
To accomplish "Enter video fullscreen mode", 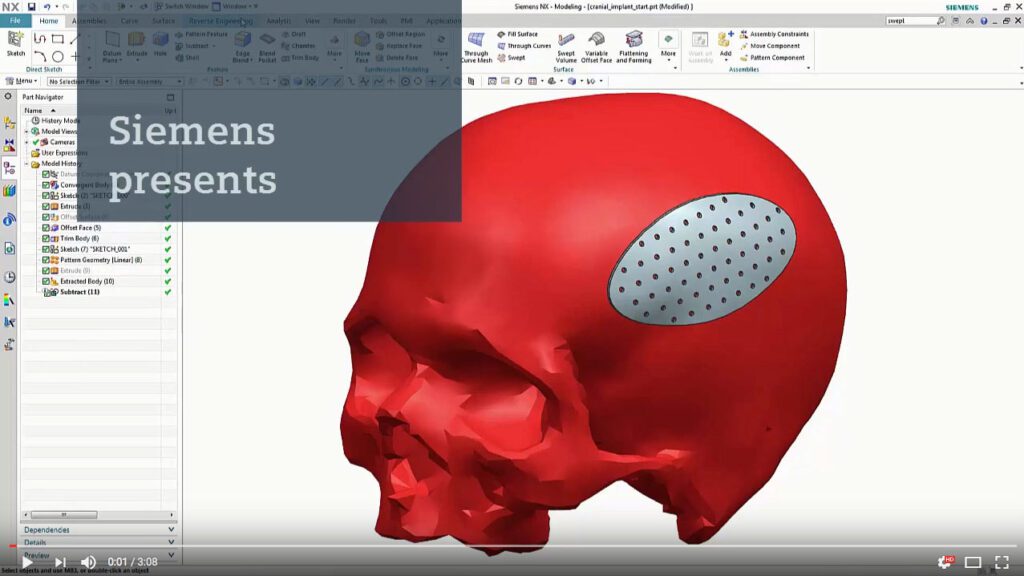I will tap(1002, 562).
